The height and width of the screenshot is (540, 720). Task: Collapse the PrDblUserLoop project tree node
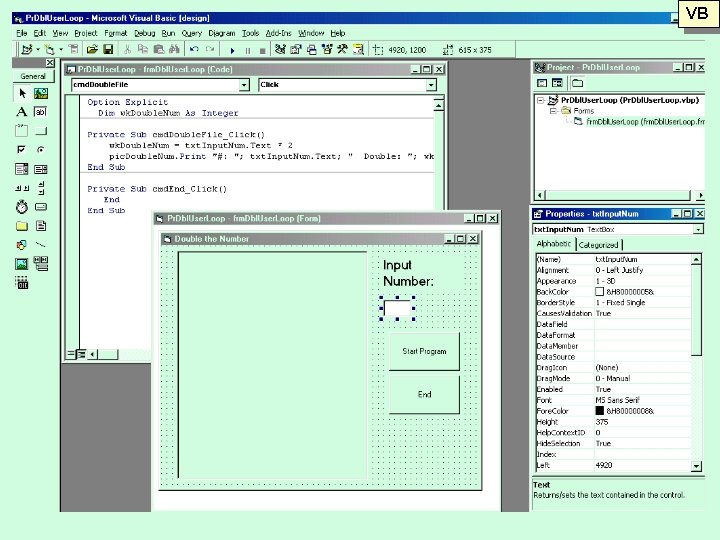coord(541,100)
